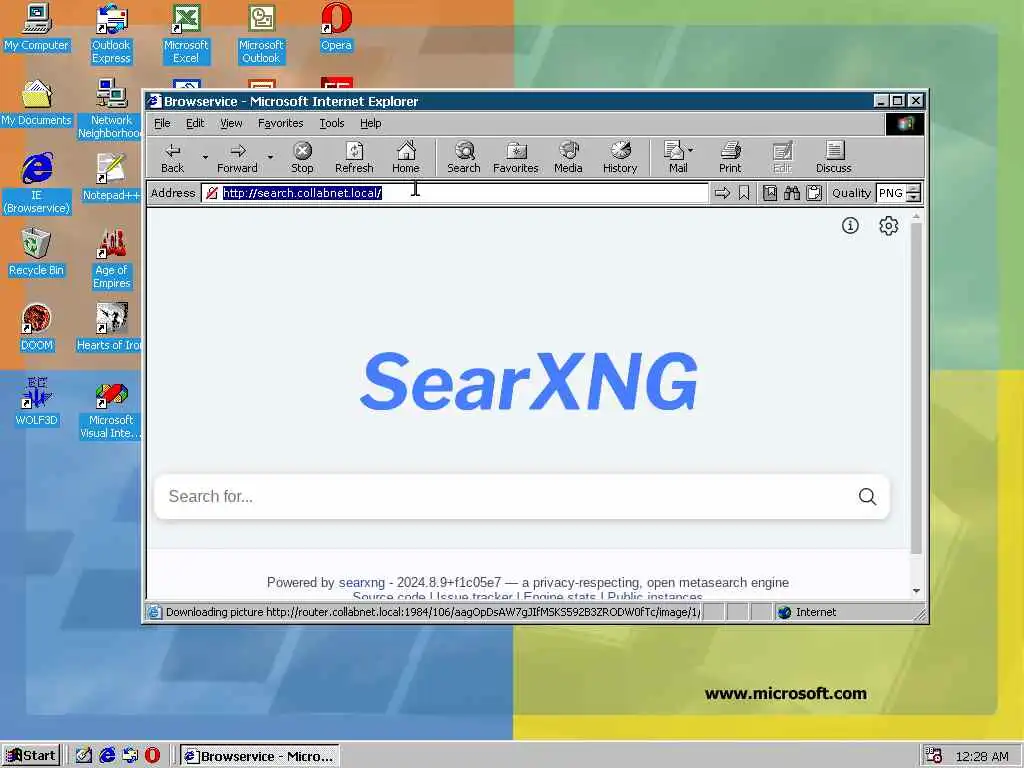Follow the searxng link in footer
The height and width of the screenshot is (768, 1024).
362,583
